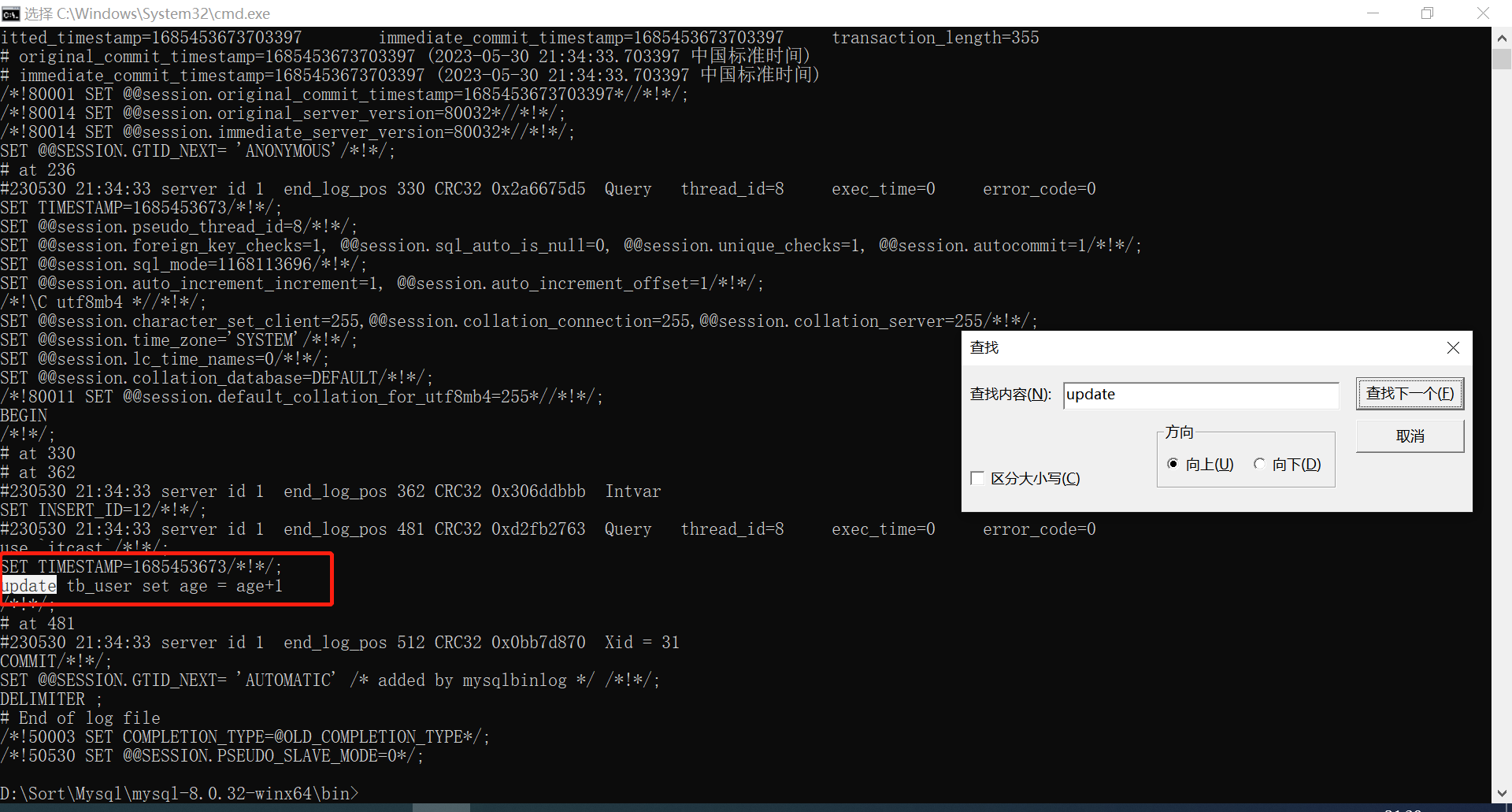Click the window title 'C:\Windows\System32\cmd.exe'
The height and width of the screenshot is (812, 1512).
pos(163,13)
